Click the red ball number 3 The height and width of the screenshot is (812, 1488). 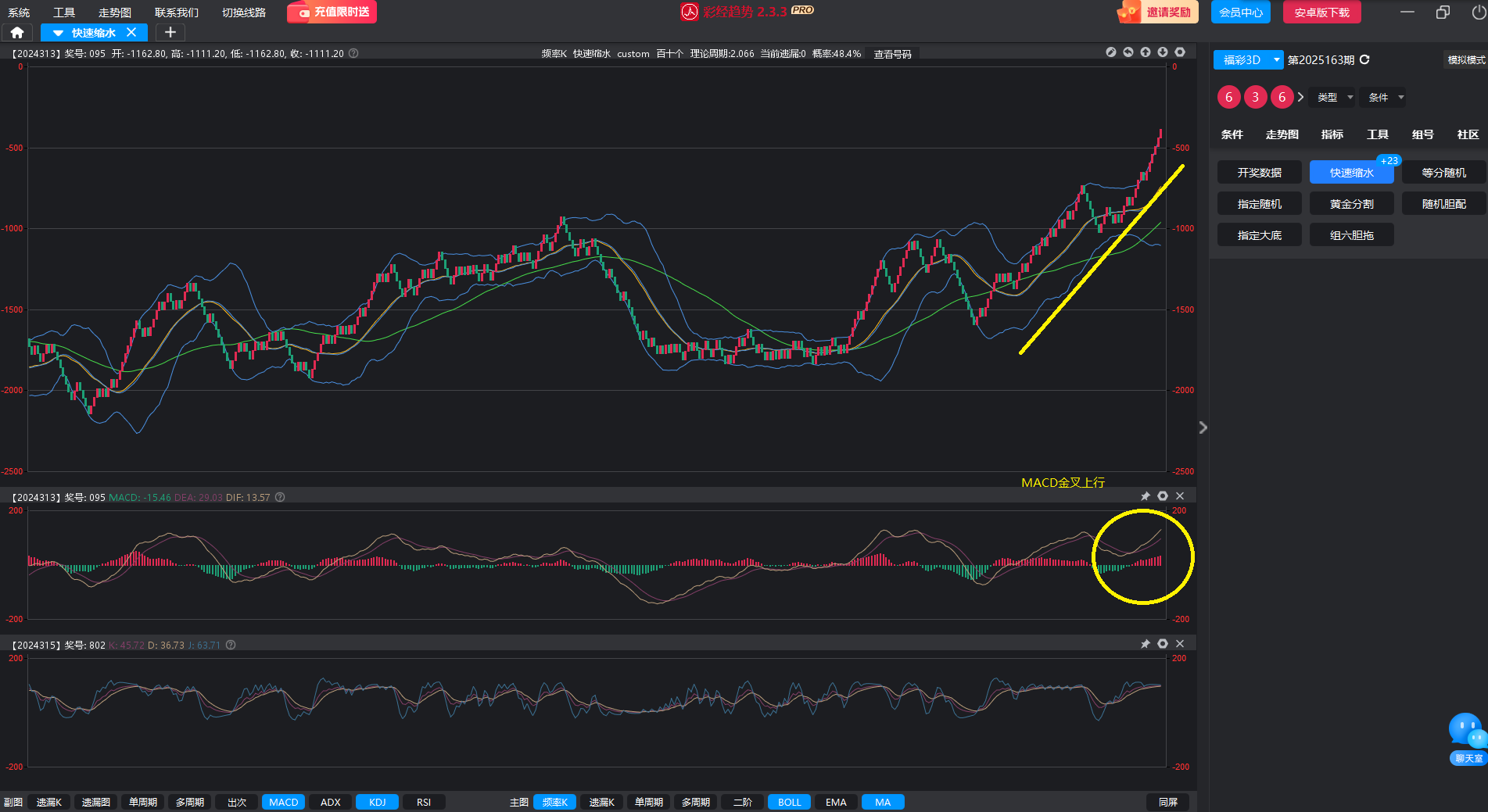click(1256, 97)
